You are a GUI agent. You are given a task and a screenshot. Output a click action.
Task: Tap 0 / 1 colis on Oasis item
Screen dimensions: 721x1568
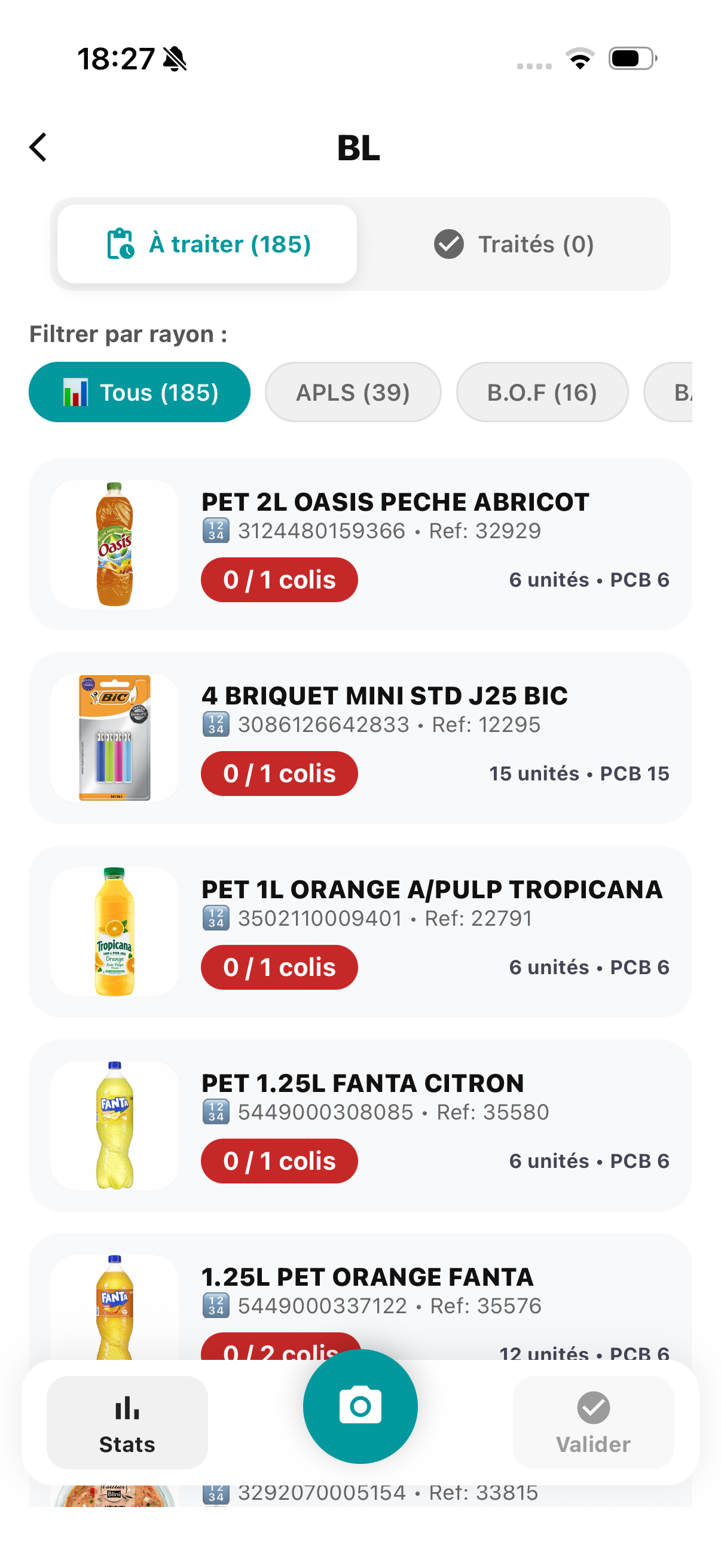pyautogui.click(x=279, y=580)
